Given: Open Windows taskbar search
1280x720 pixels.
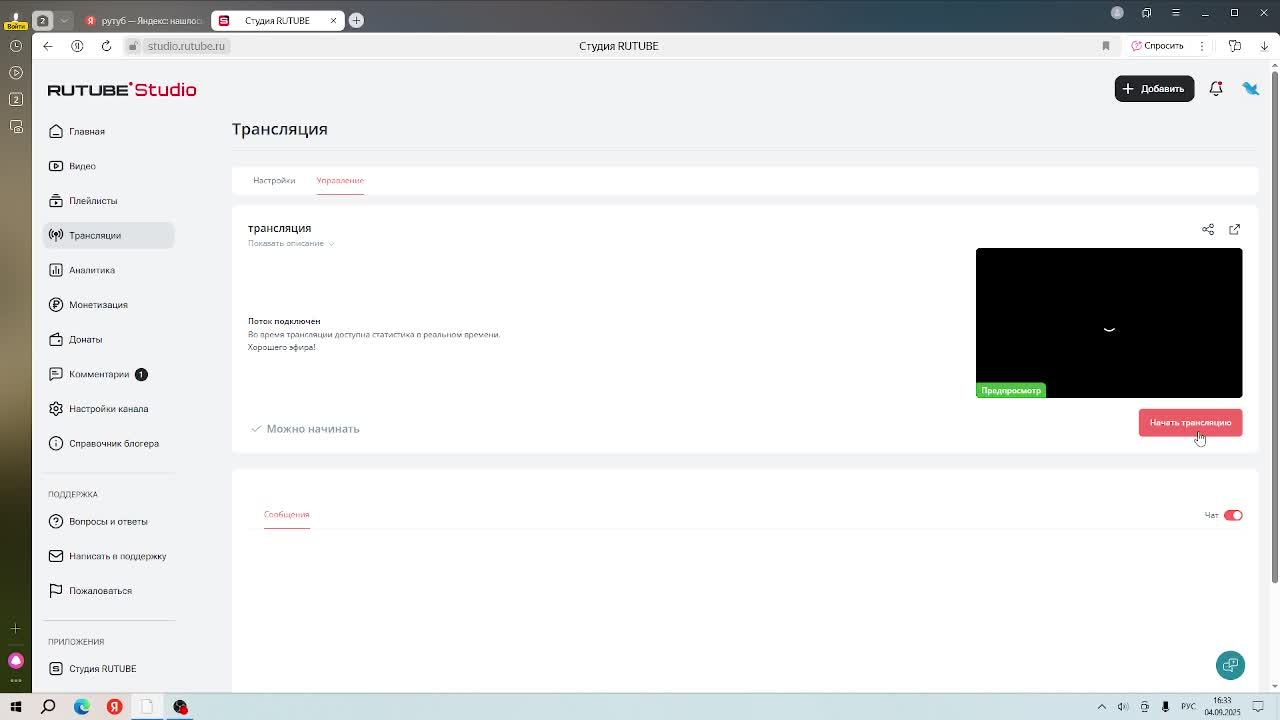Looking at the screenshot, I should point(48,707).
